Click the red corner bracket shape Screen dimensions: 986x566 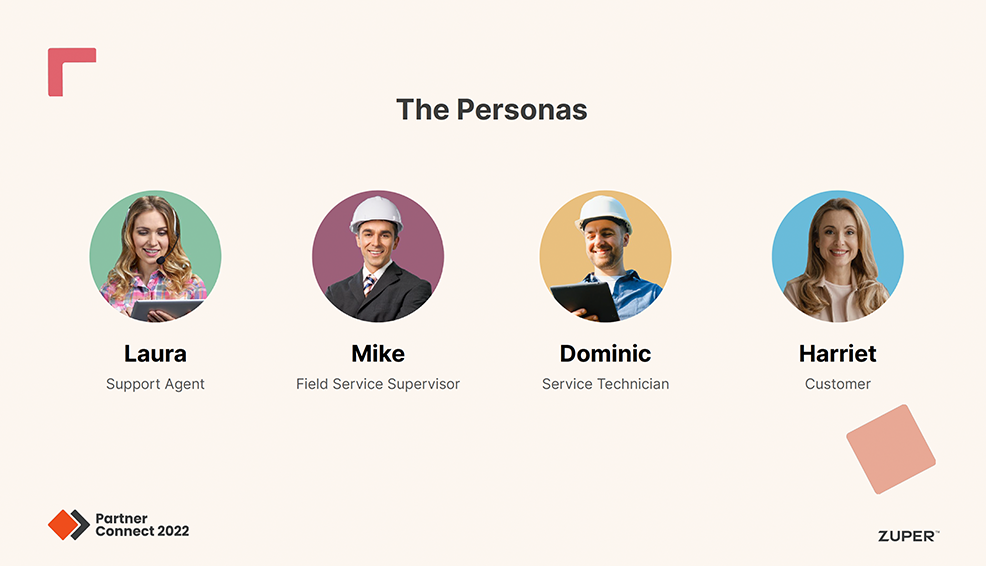click(58, 60)
